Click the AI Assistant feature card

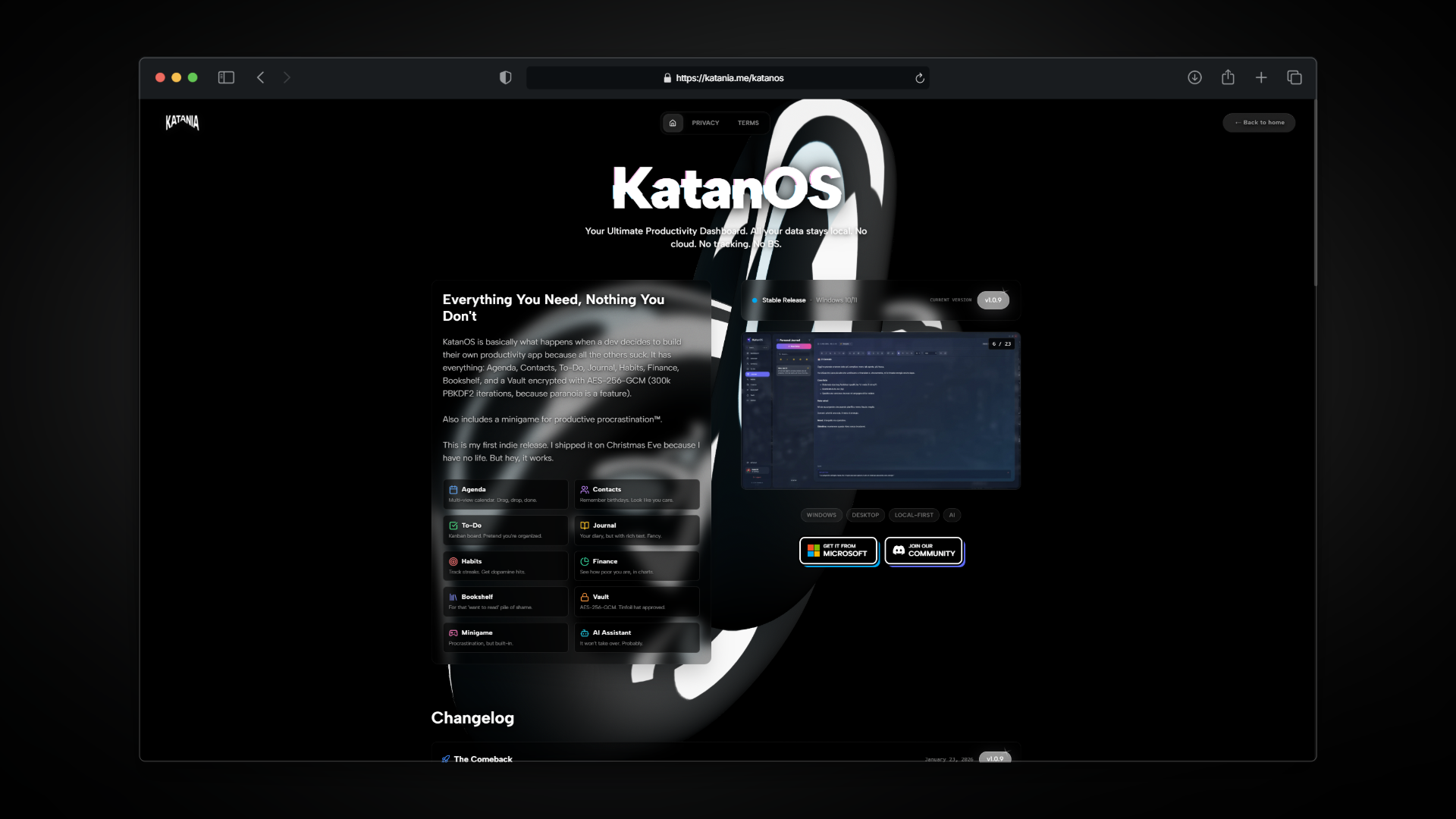click(637, 637)
